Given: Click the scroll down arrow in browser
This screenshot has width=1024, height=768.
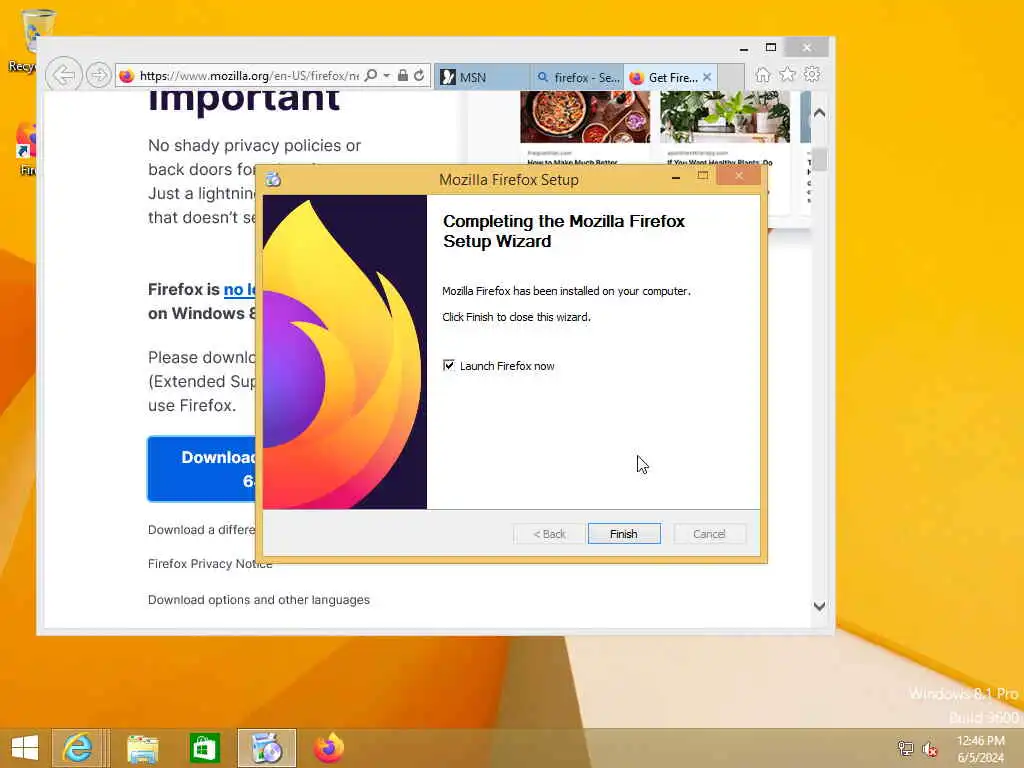Looking at the screenshot, I should click(820, 606).
